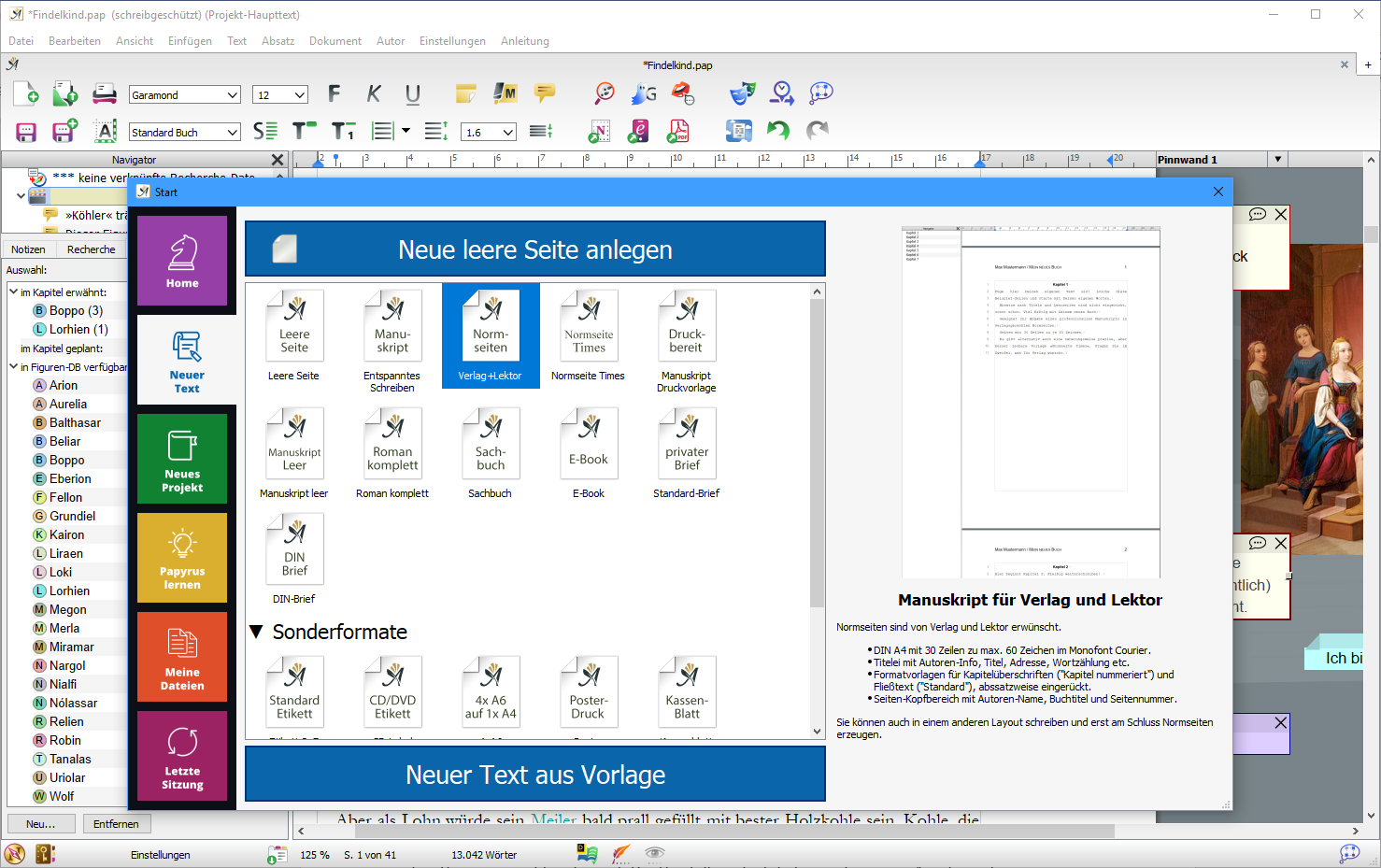The image size is (1381, 868).
Task: Choose the E-Book template icon
Action: coord(589,453)
